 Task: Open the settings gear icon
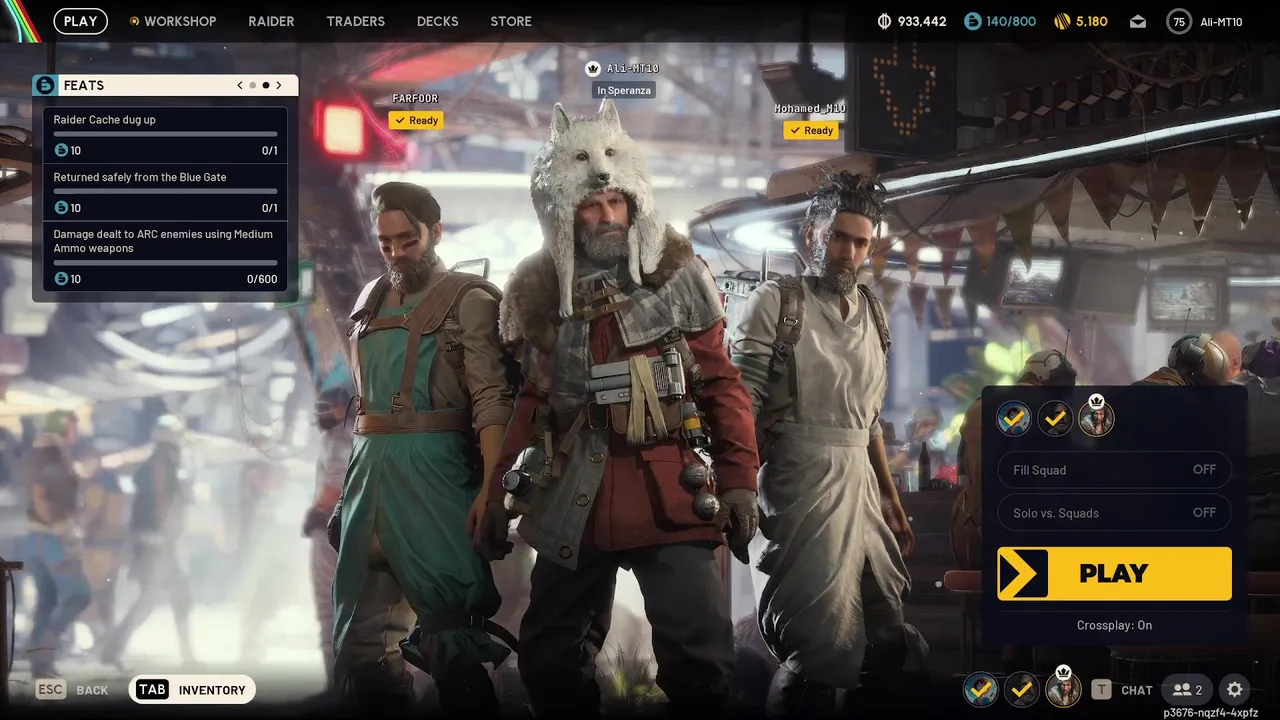pyautogui.click(x=1235, y=689)
